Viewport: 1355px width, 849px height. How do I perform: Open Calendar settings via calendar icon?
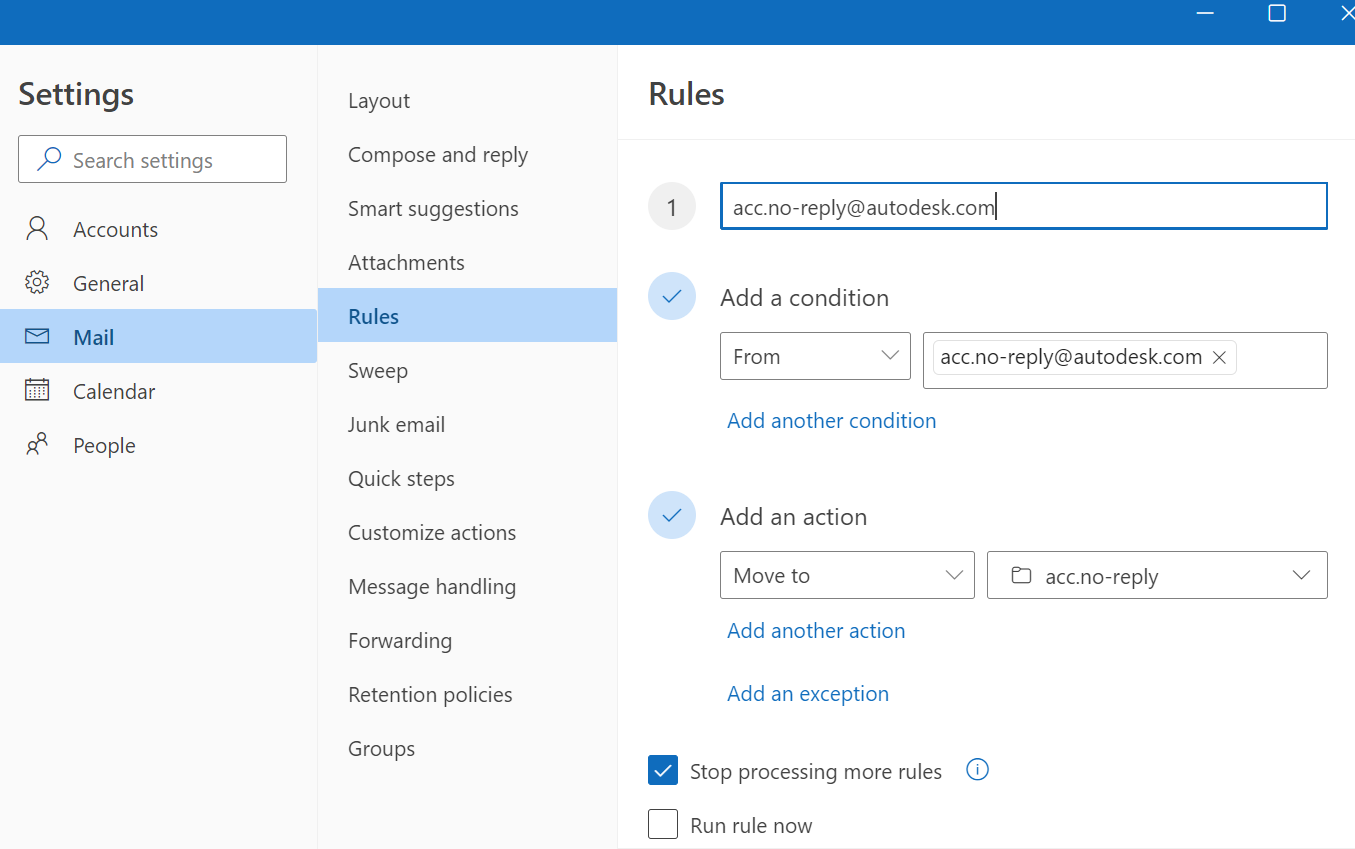[36, 390]
